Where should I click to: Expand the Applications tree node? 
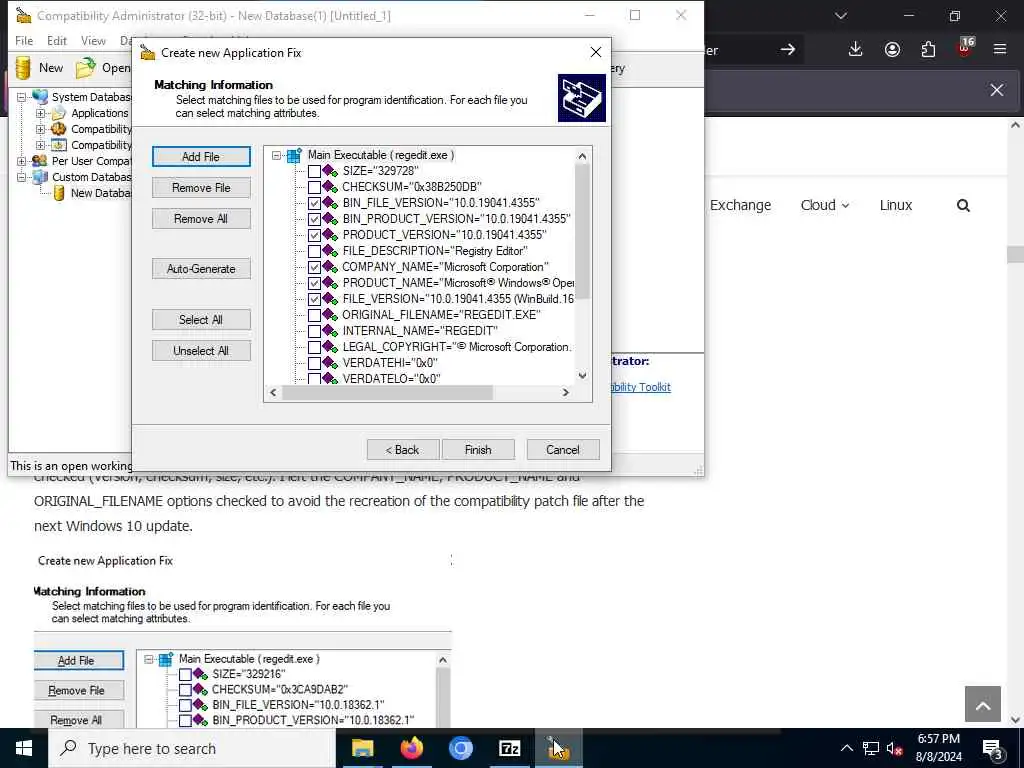click(x=40, y=113)
